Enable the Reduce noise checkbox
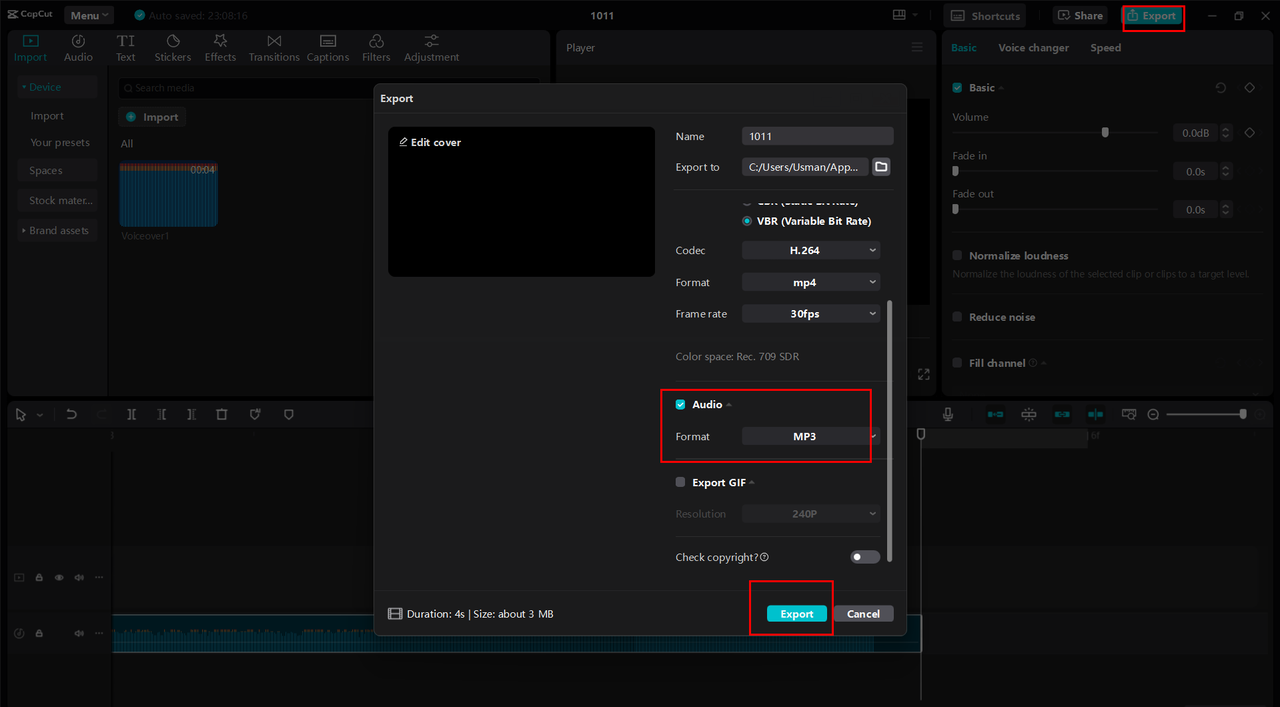The height and width of the screenshot is (707, 1280). [957, 317]
